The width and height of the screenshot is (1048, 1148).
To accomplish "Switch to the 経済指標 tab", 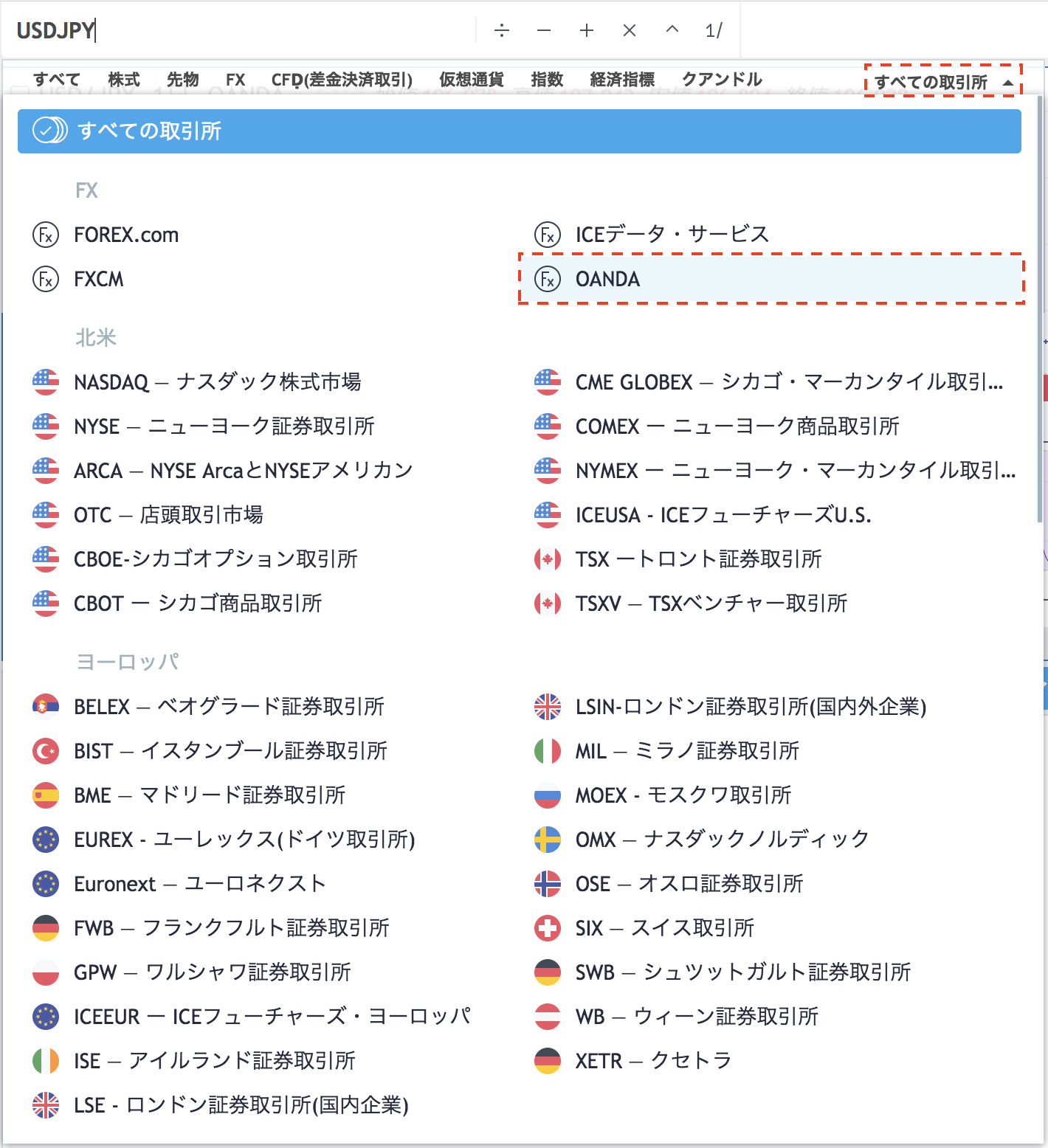I will (622, 80).
